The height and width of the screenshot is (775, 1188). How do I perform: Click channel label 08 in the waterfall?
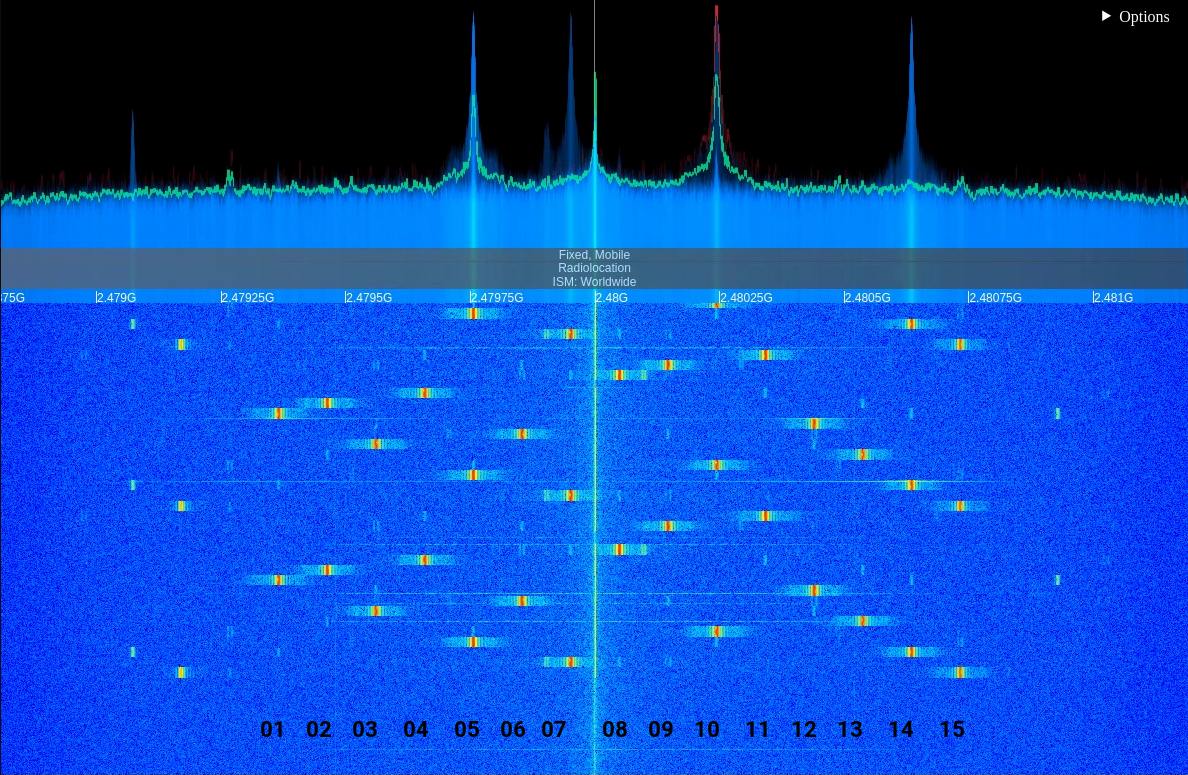(x=615, y=730)
